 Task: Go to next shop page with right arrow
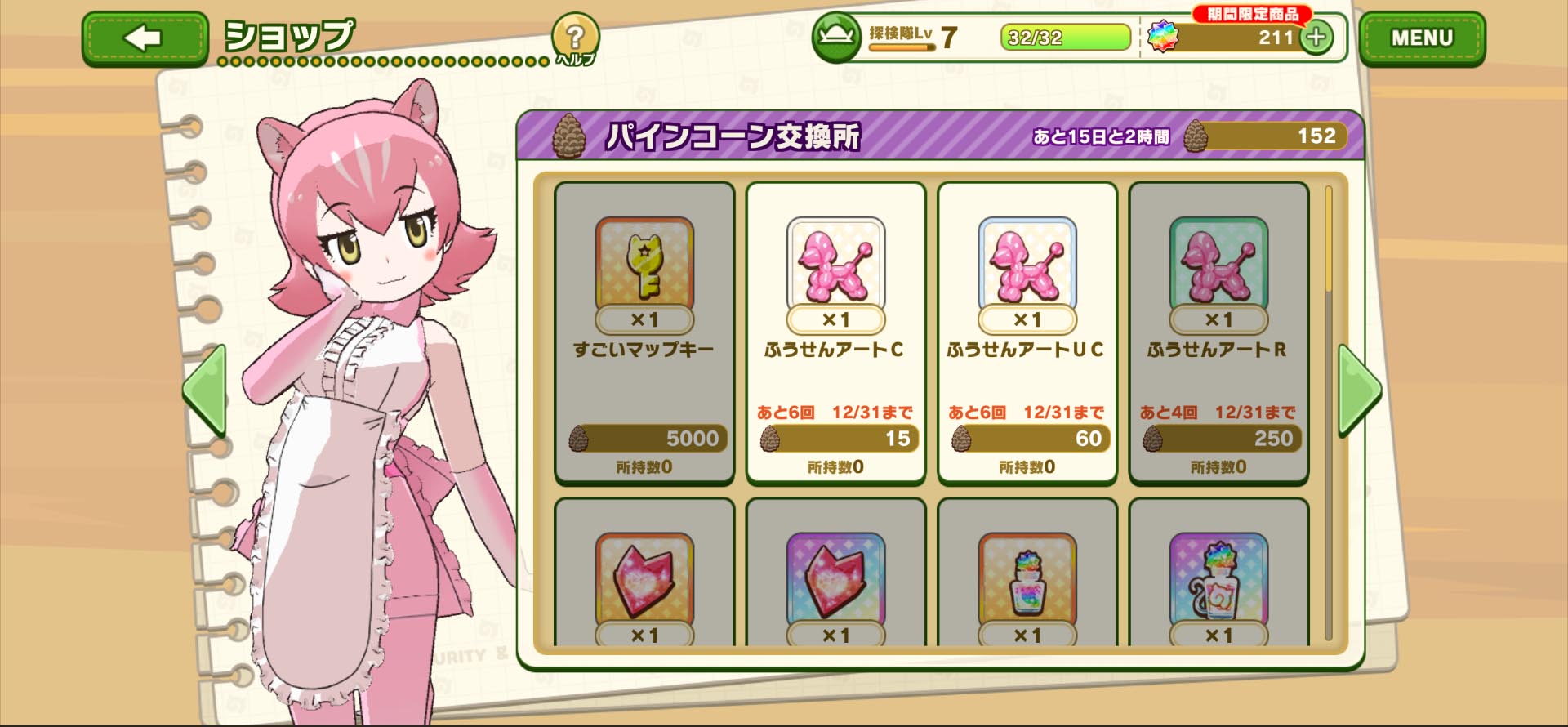pos(1359,390)
